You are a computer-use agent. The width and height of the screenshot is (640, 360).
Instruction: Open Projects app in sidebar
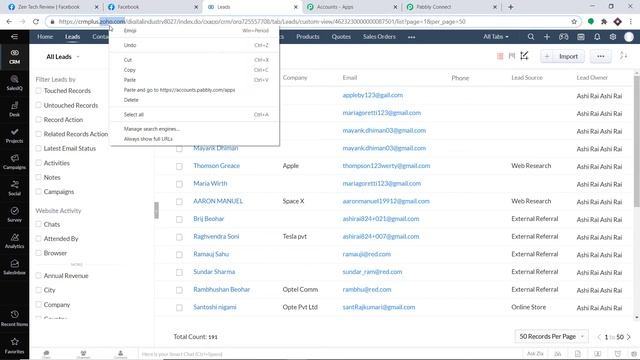14,136
